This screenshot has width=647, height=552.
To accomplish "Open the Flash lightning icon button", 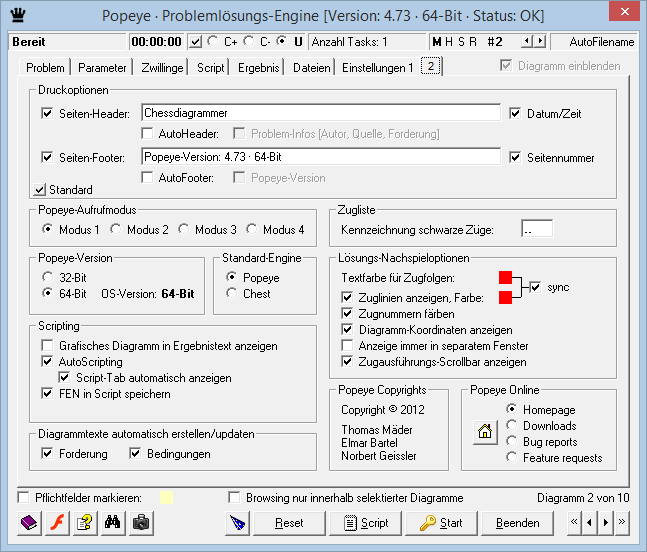I will (x=57, y=523).
